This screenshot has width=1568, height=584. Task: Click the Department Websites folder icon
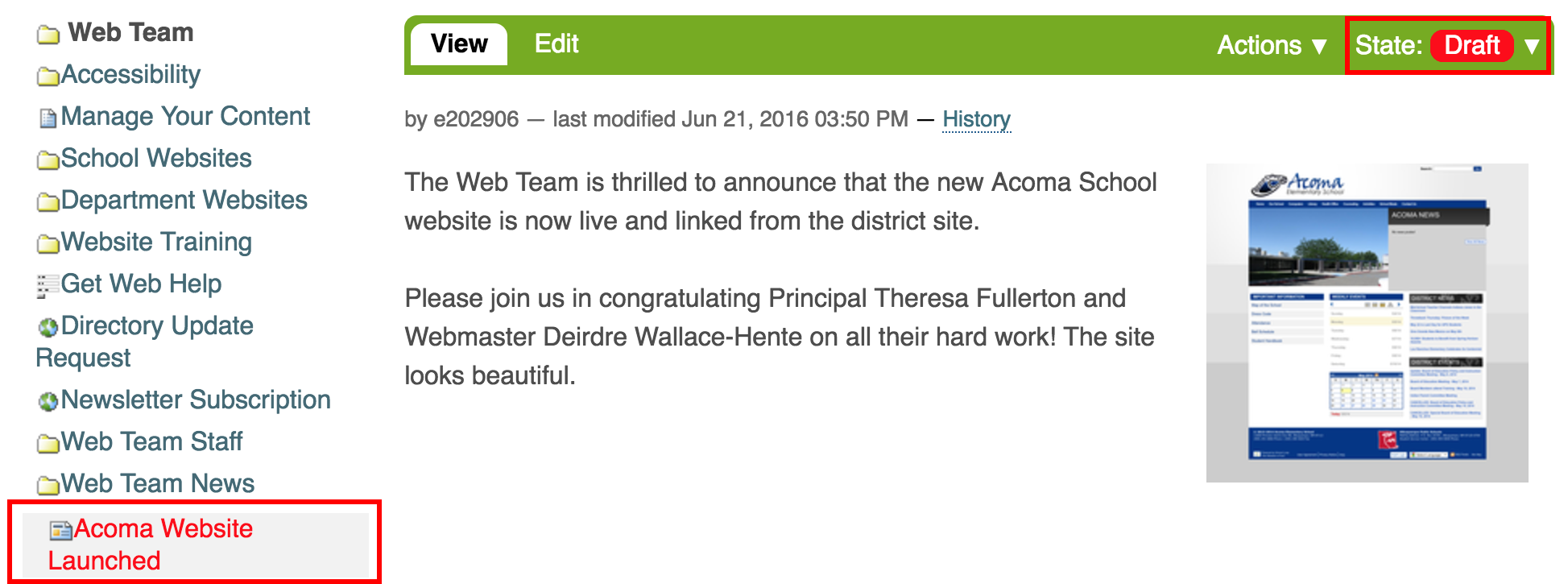(48, 202)
